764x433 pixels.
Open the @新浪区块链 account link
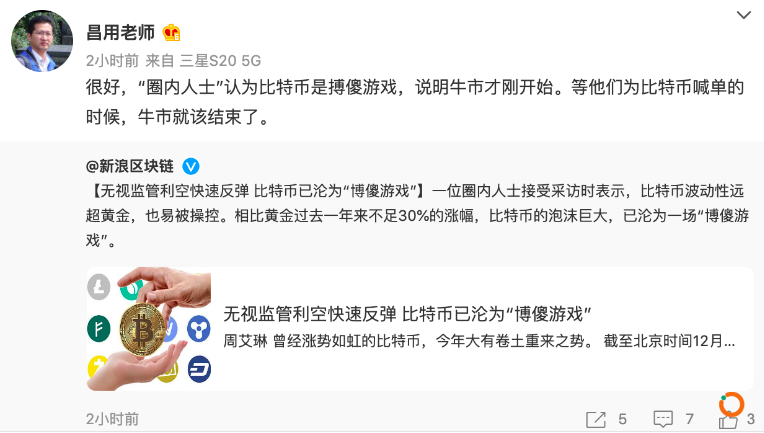point(130,166)
